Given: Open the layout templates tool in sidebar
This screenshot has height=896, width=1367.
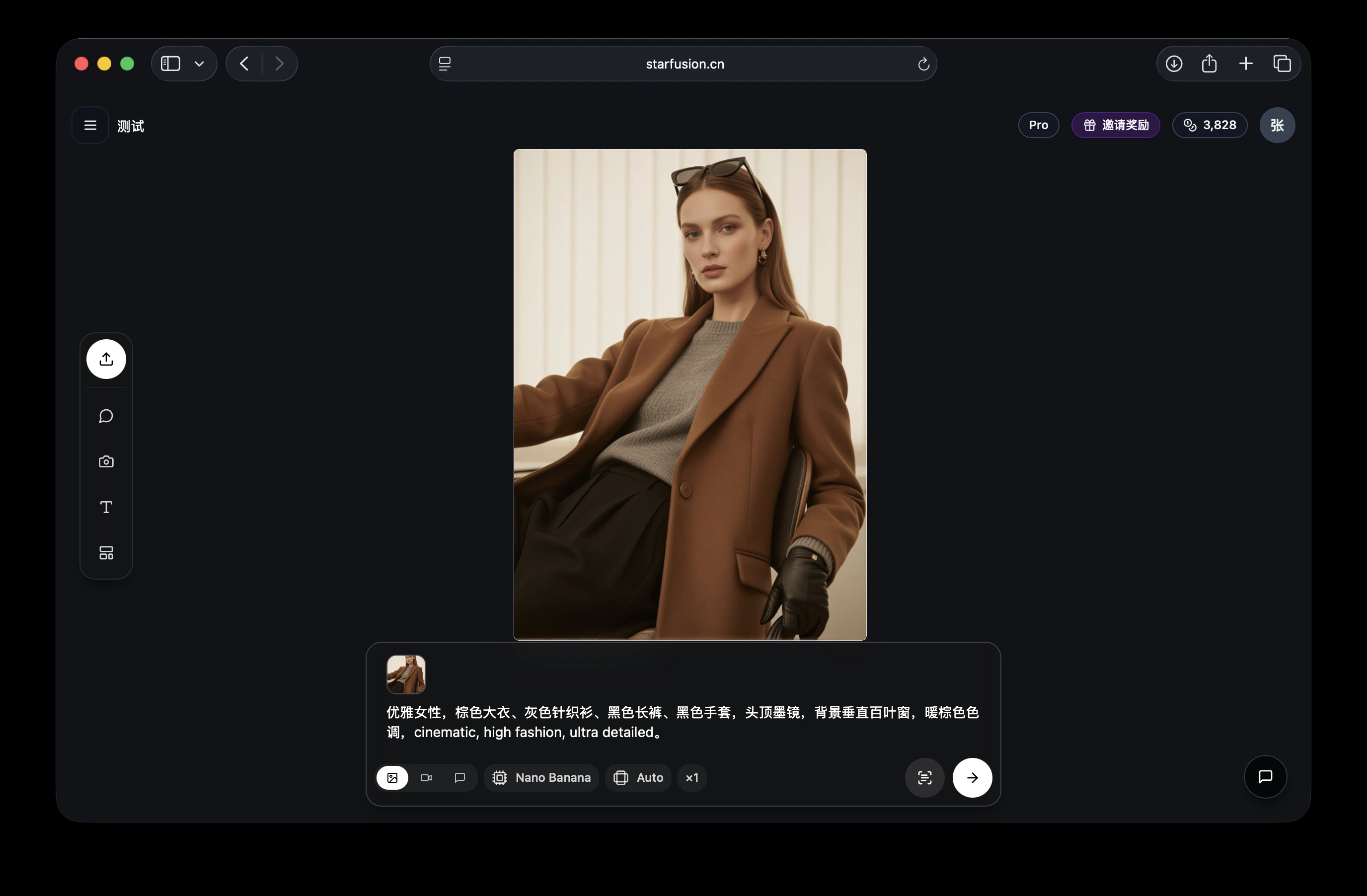Looking at the screenshot, I should click(106, 552).
